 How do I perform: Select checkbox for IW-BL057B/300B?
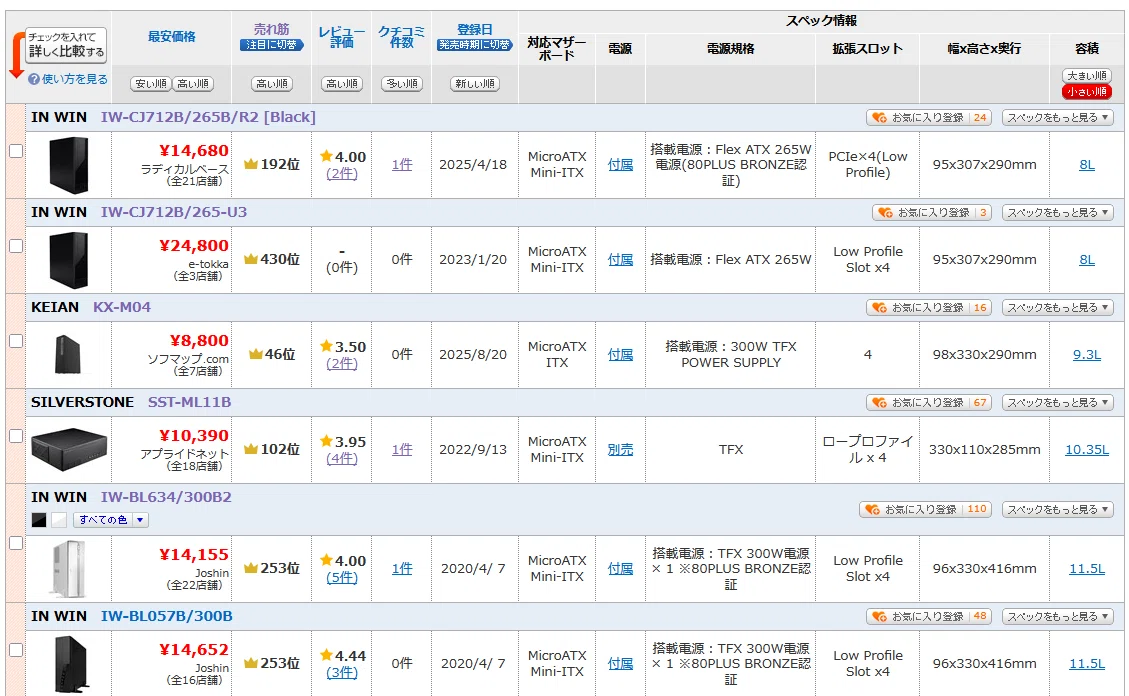tap(16, 650)
